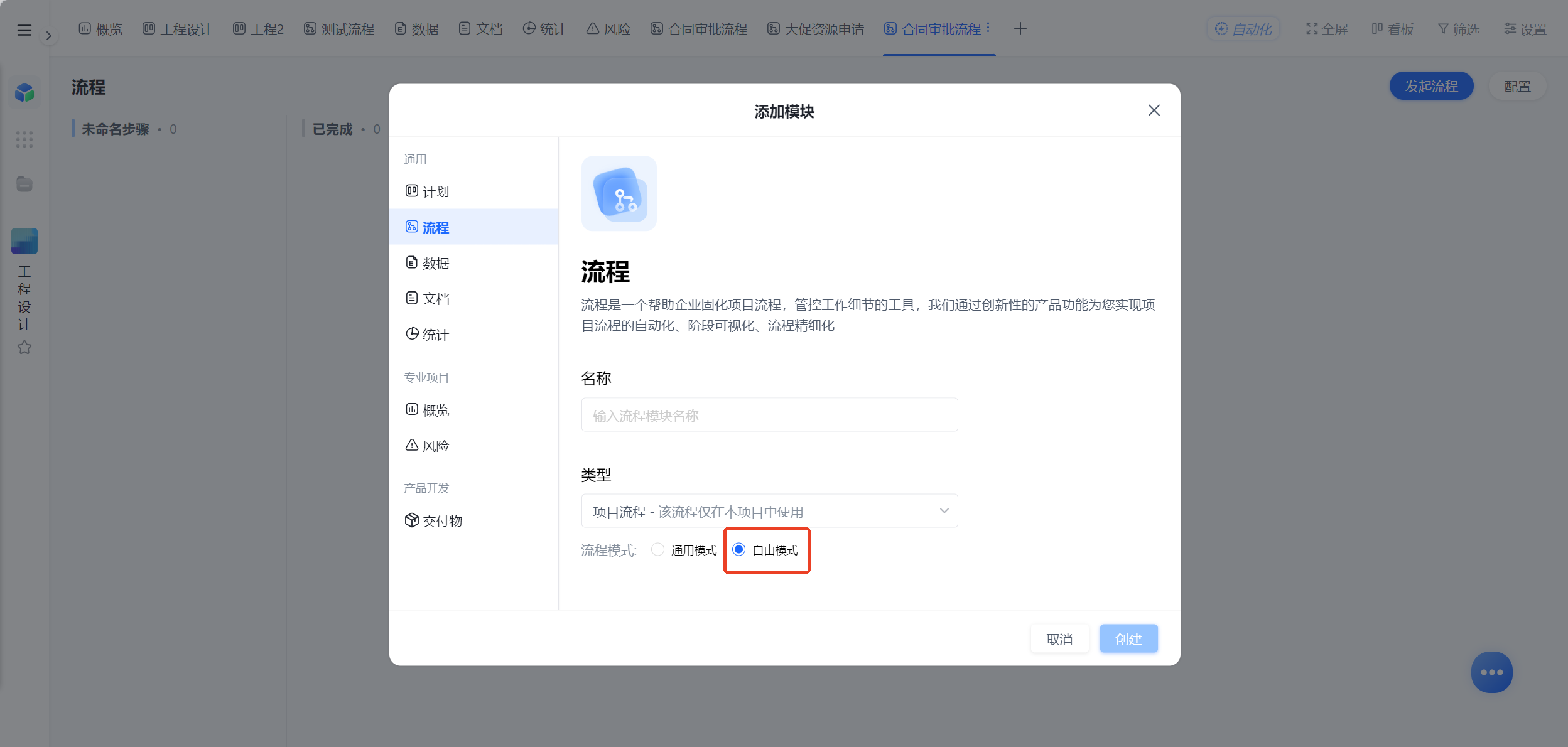Open the 类型 process type dropdown

769,511
